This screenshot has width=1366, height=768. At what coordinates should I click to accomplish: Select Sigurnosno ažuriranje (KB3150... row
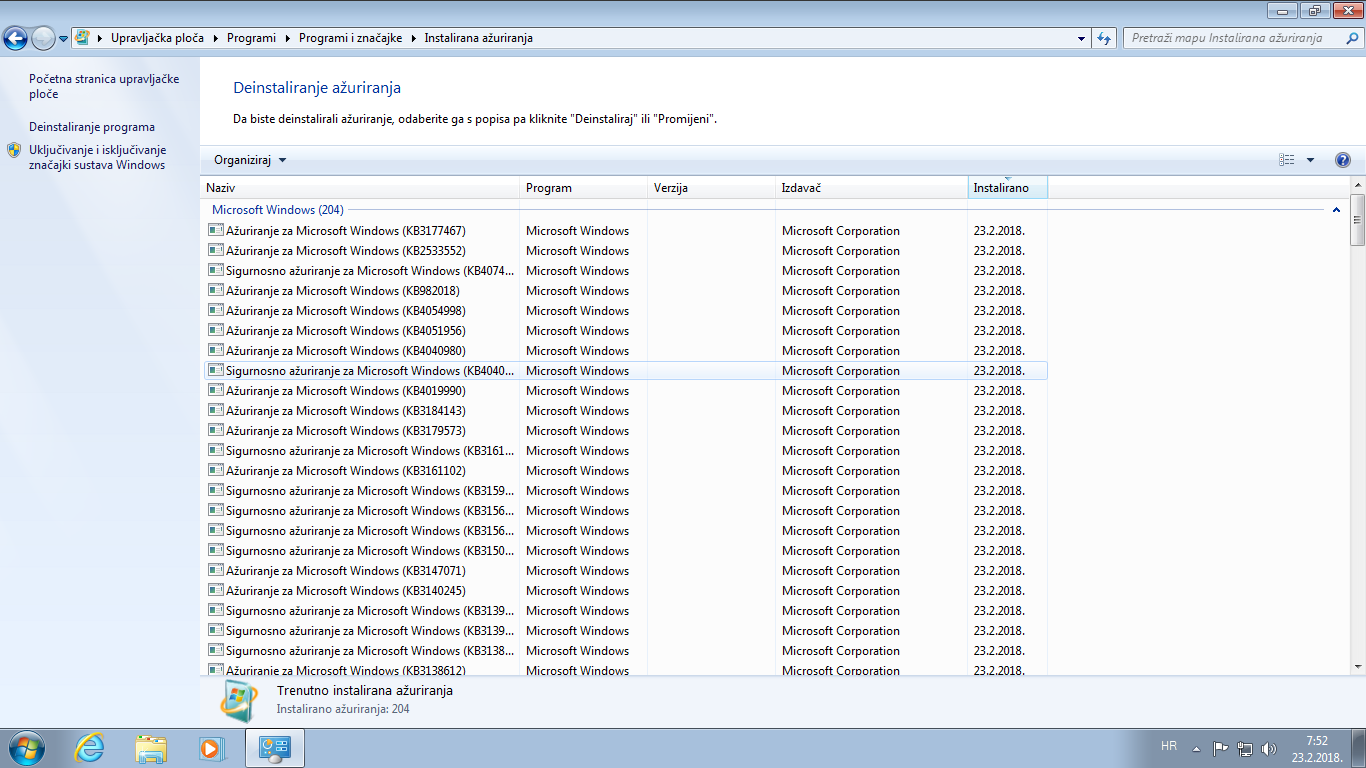[626, 550]
